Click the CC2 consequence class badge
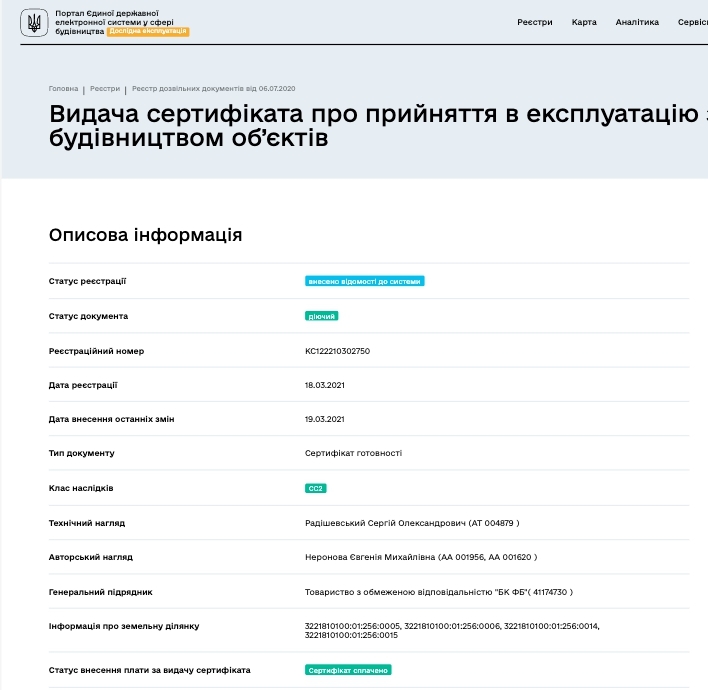This screenshot has height=690, width=708. 316,488
